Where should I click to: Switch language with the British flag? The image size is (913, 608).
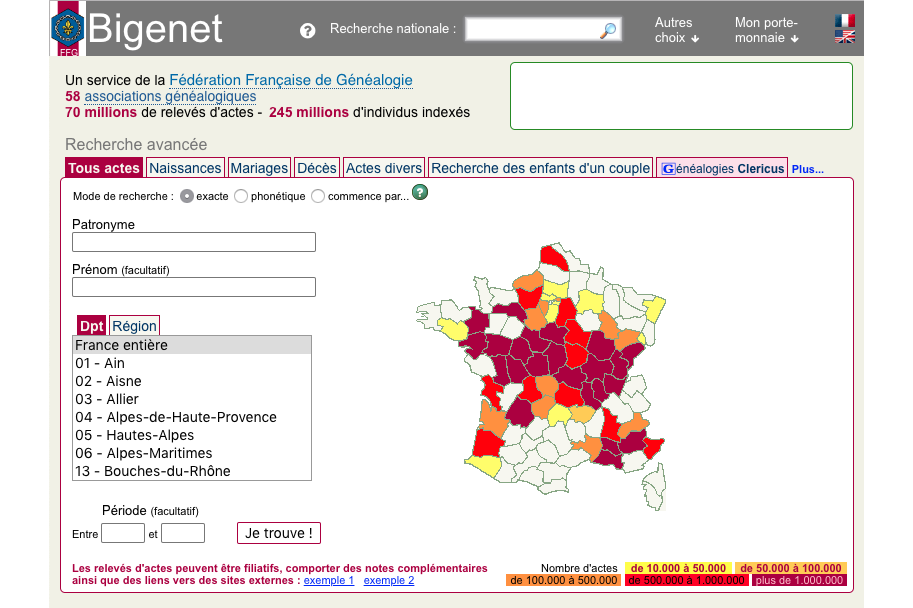(844, 37)
